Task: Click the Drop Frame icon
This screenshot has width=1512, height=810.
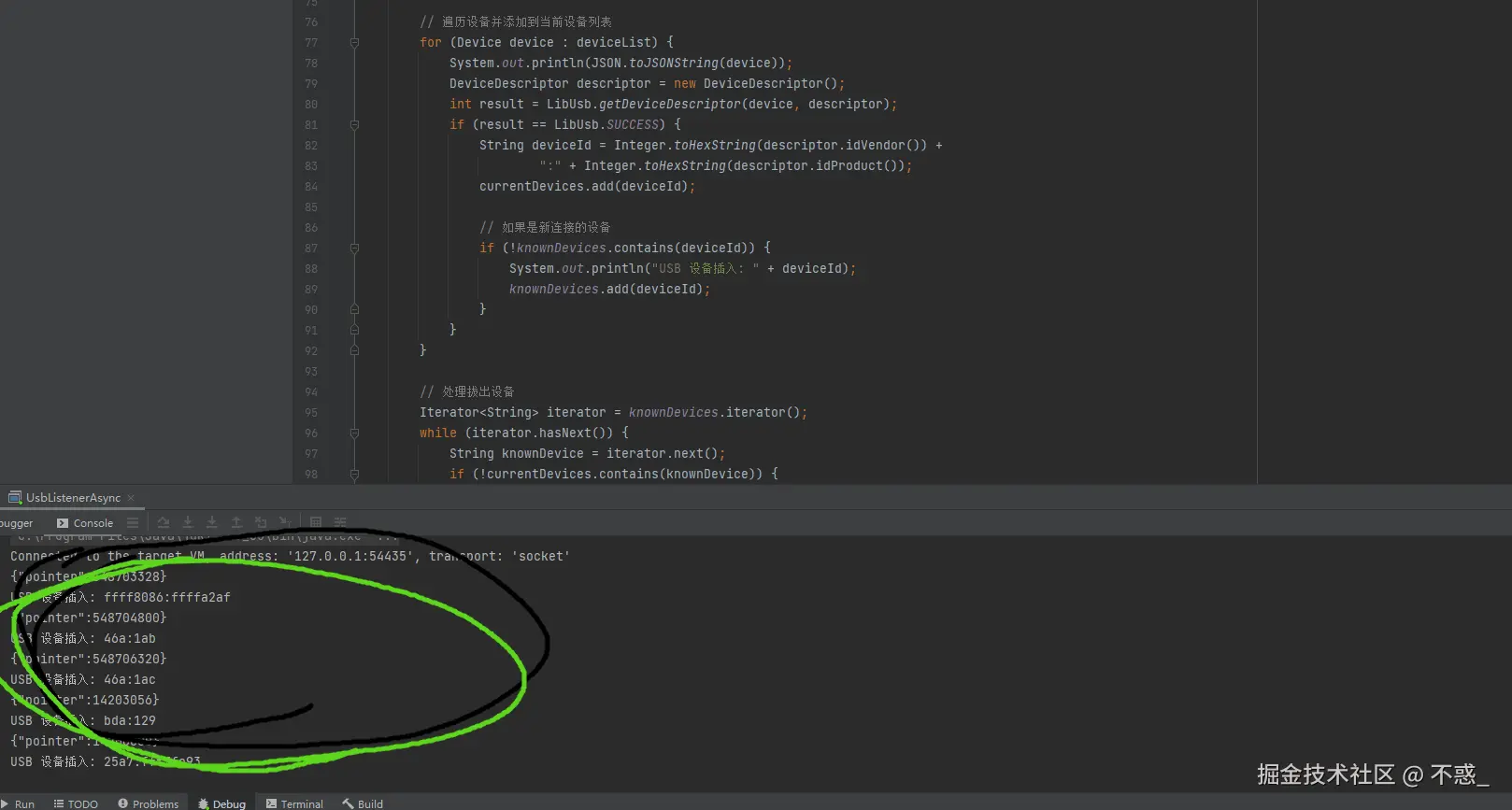Action: click(261, 522)
